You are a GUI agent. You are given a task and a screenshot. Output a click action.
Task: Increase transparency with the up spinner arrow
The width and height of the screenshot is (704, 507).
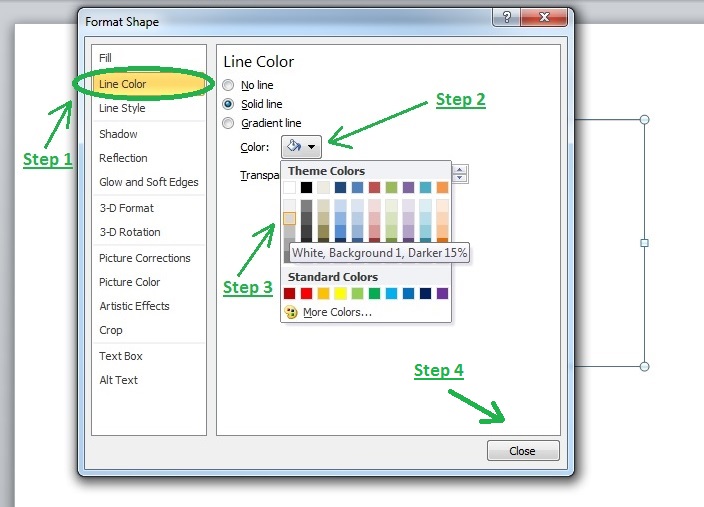[459, 170]
